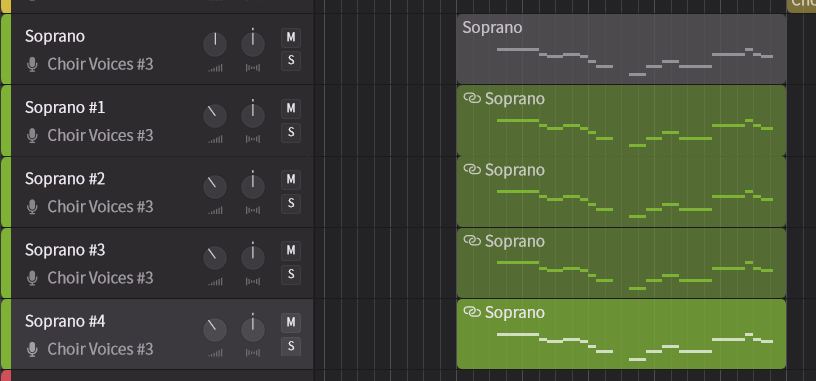Mute the Soprano #3 track

click(291, 251)
